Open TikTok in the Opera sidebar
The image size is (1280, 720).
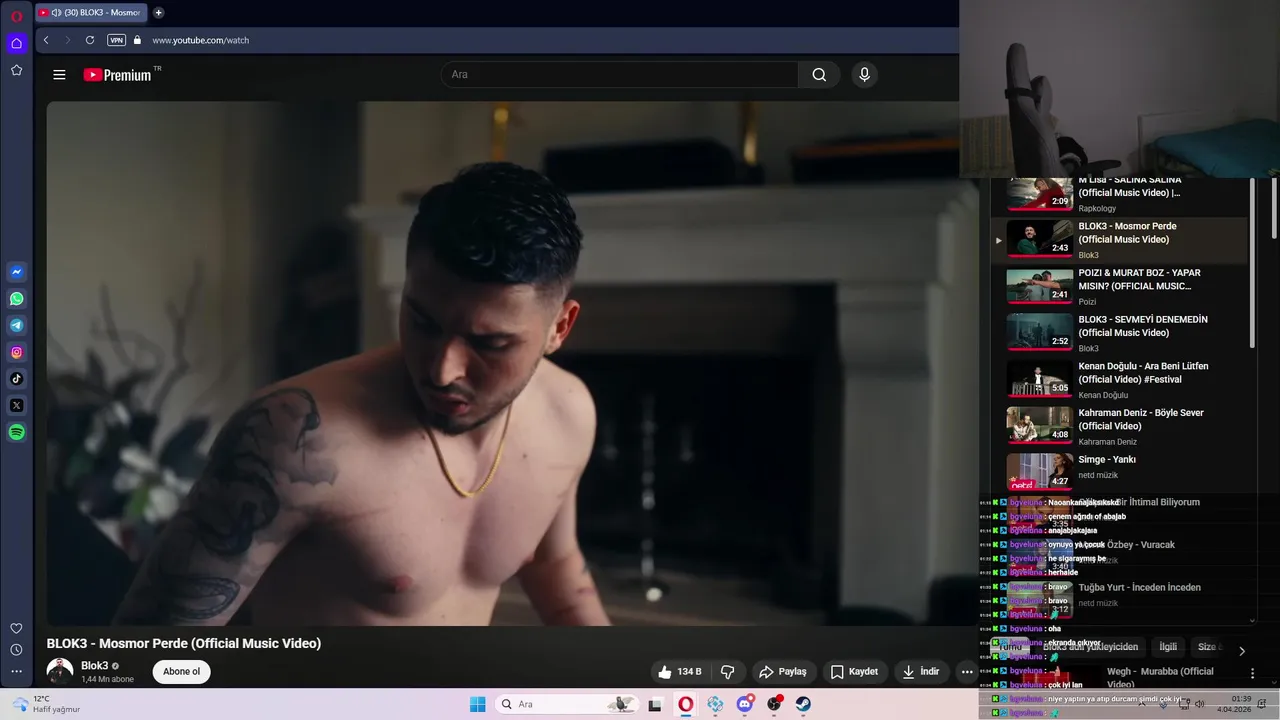pos(16,379)
